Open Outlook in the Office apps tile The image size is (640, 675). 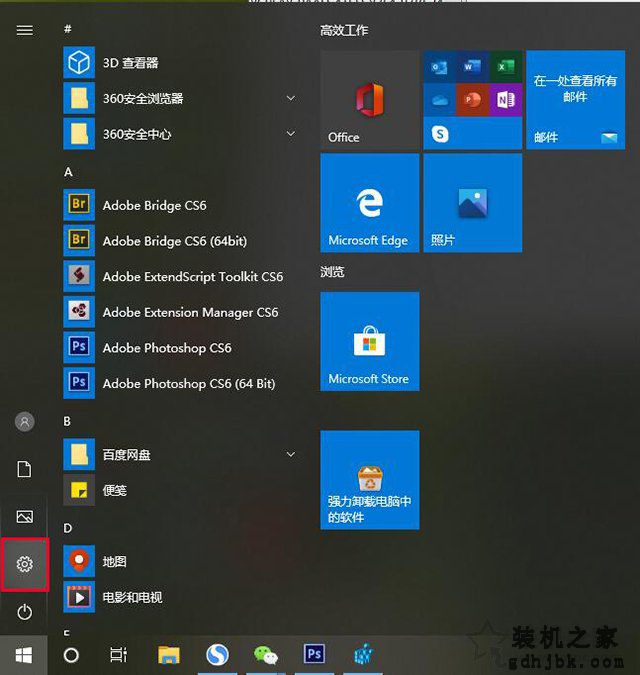439,67
